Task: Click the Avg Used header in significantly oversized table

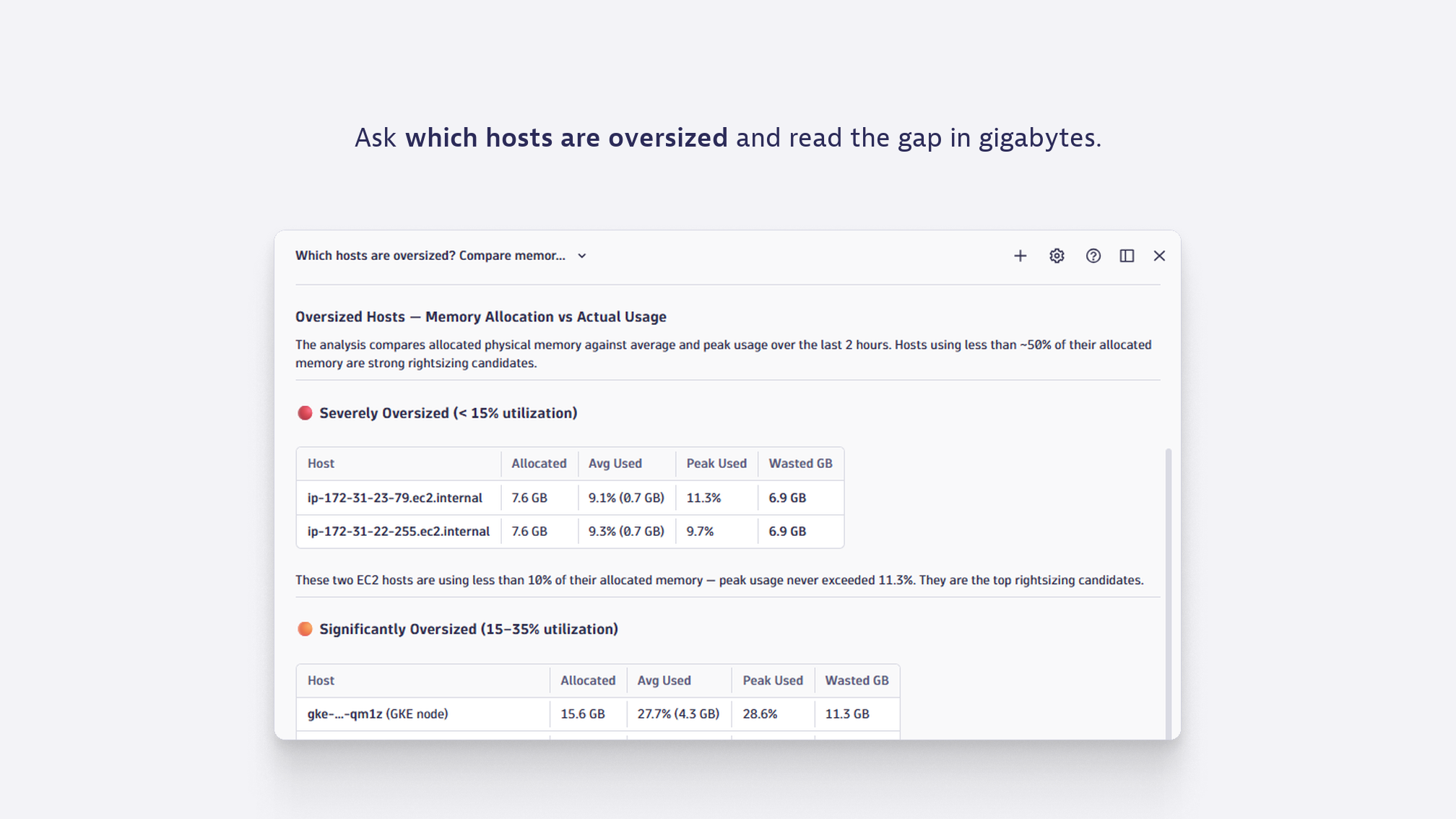Action: (679, 680)
